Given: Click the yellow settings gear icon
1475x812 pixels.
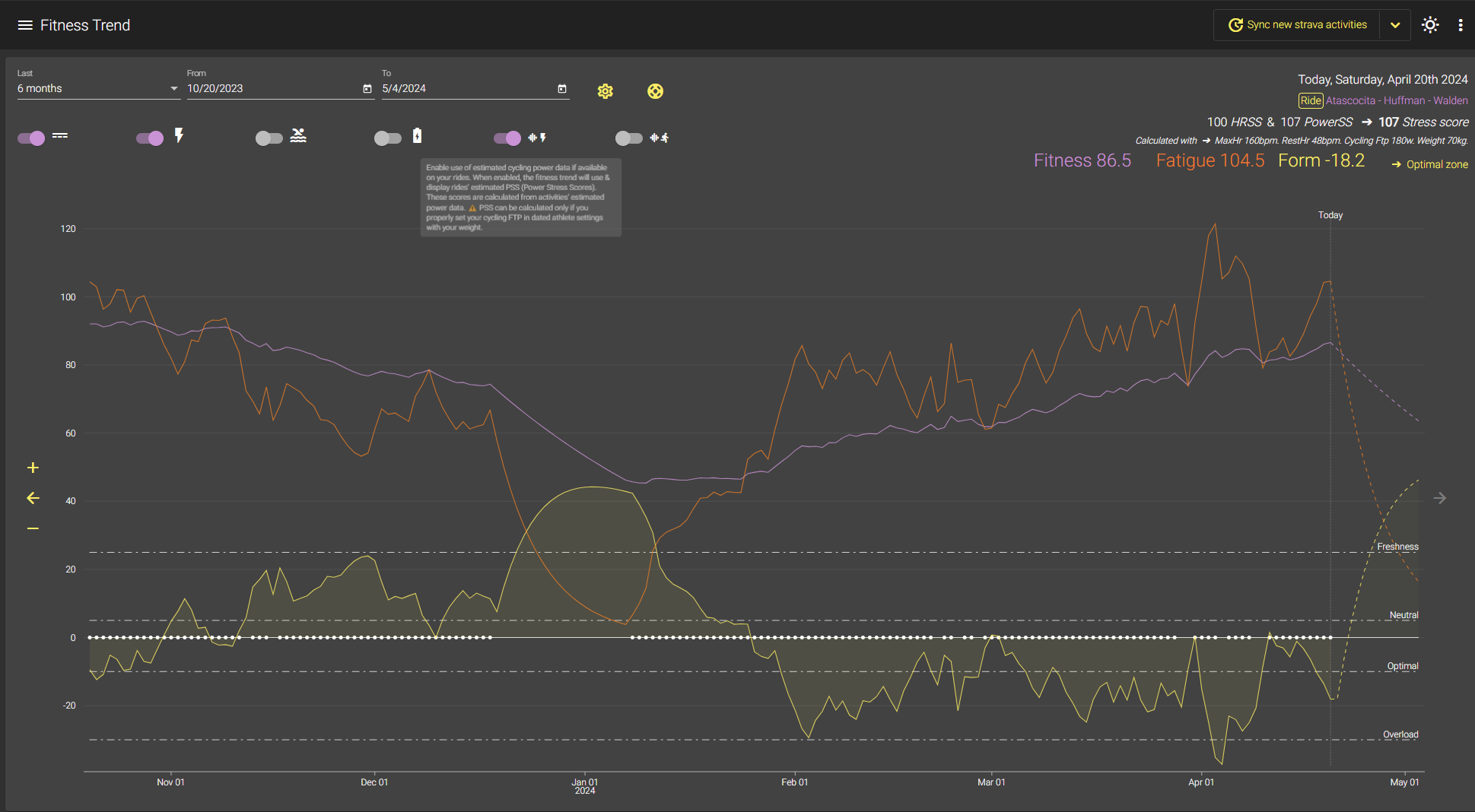Looking at the screenshot, I should pyautogui.click(x=605, y=91).
